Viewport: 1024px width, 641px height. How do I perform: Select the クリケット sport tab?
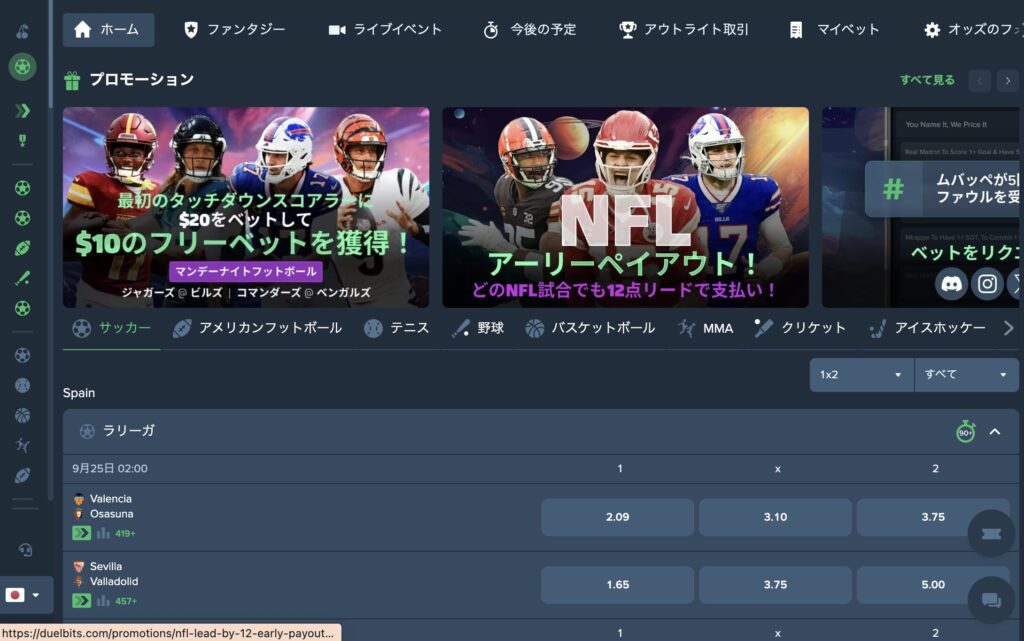click(x=800, y=328)
